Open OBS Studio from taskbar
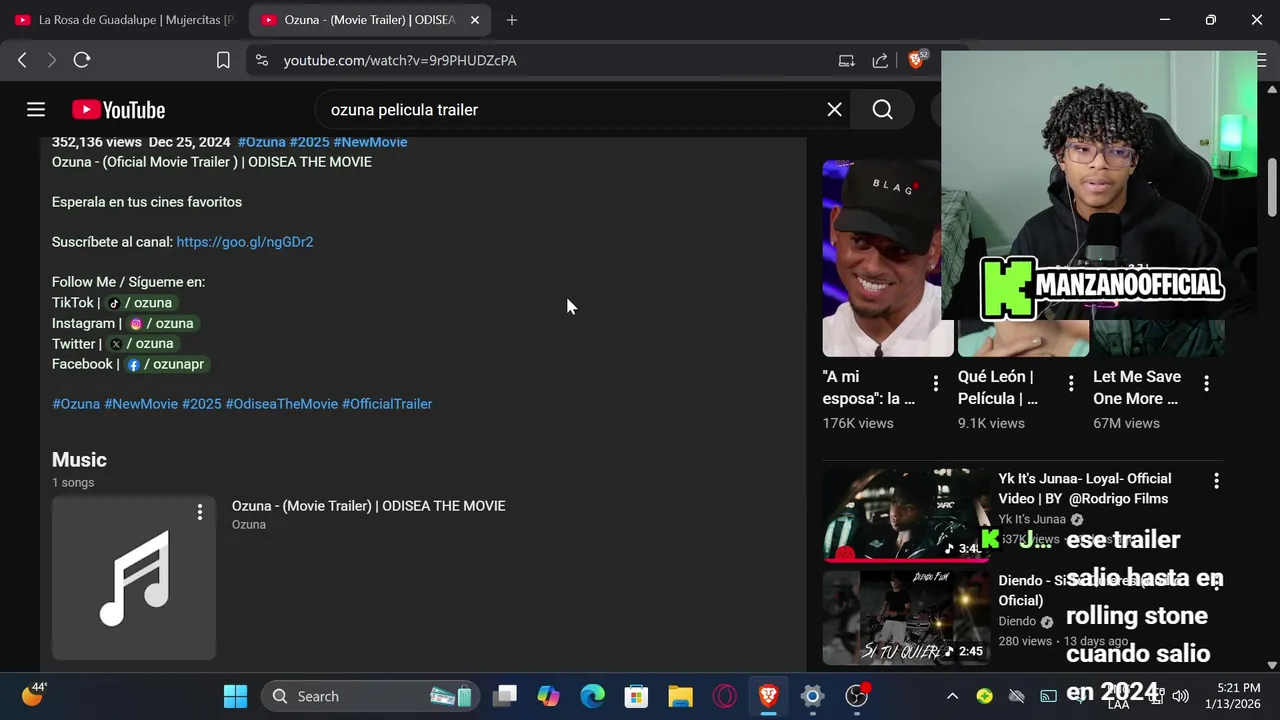The image size is (1280, 720). click(857, 696)
